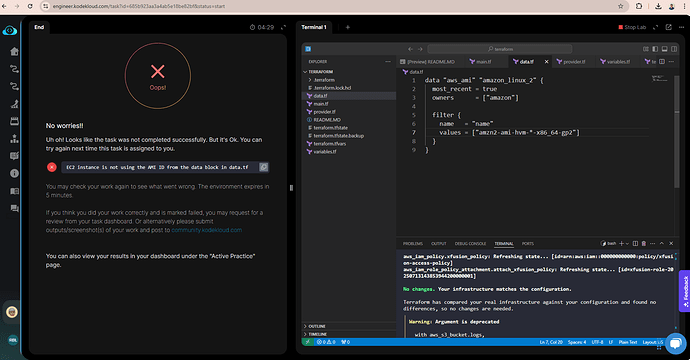
Task: Open the community.kodekloud.com link
Action: tap(206, 230)
